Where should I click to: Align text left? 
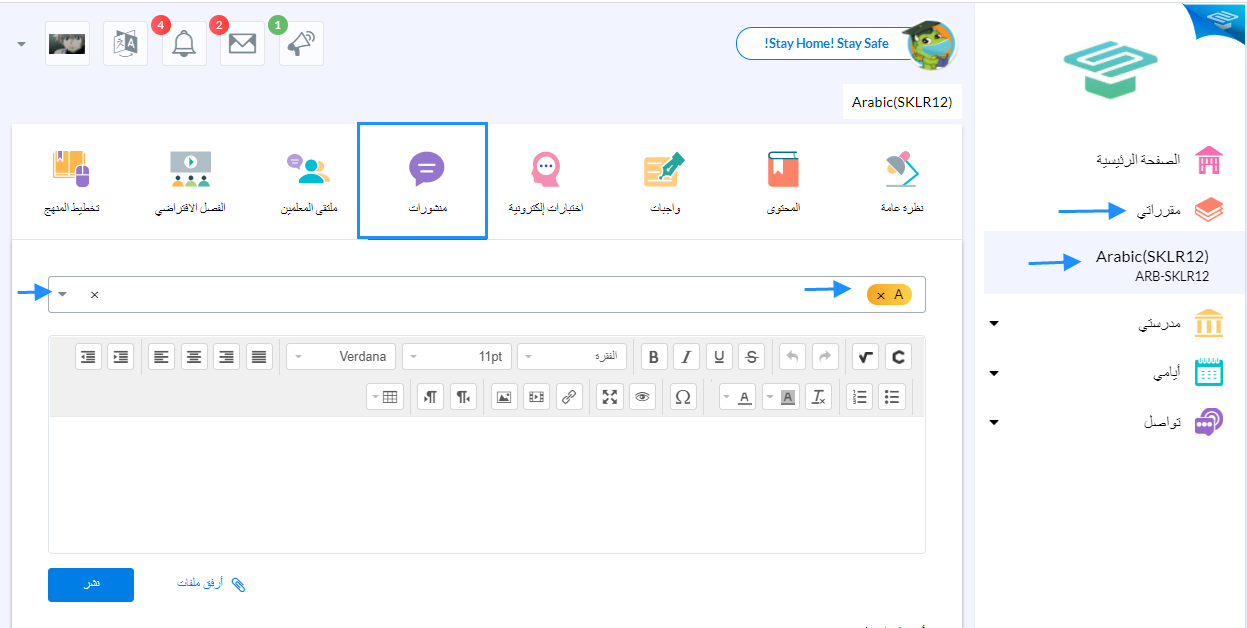161,357
